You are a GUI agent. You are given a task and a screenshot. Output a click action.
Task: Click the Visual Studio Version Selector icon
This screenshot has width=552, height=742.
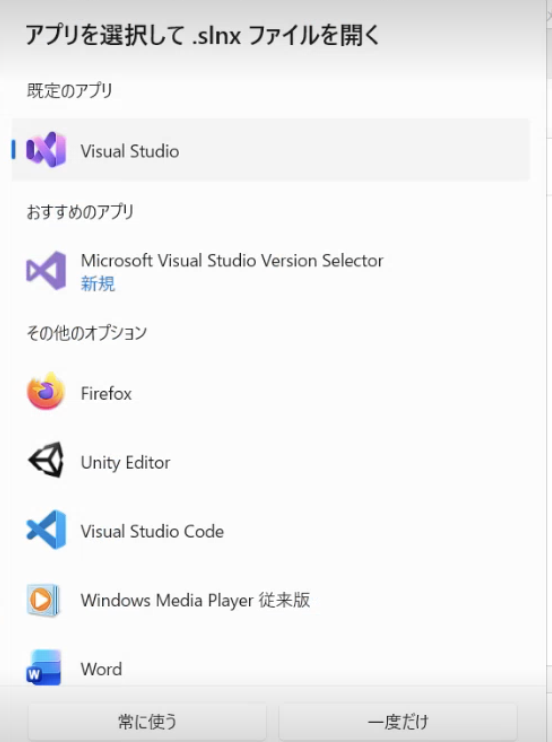click(x=46, y=271)
